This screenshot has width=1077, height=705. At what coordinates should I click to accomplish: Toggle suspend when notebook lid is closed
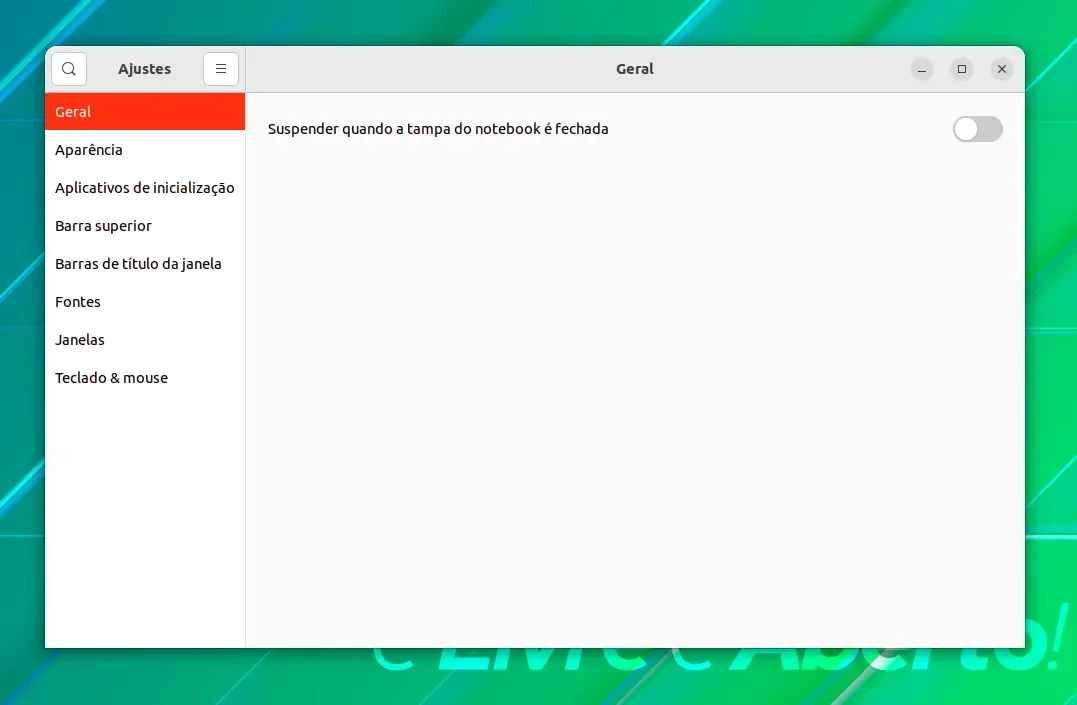(x=977, y=129)
